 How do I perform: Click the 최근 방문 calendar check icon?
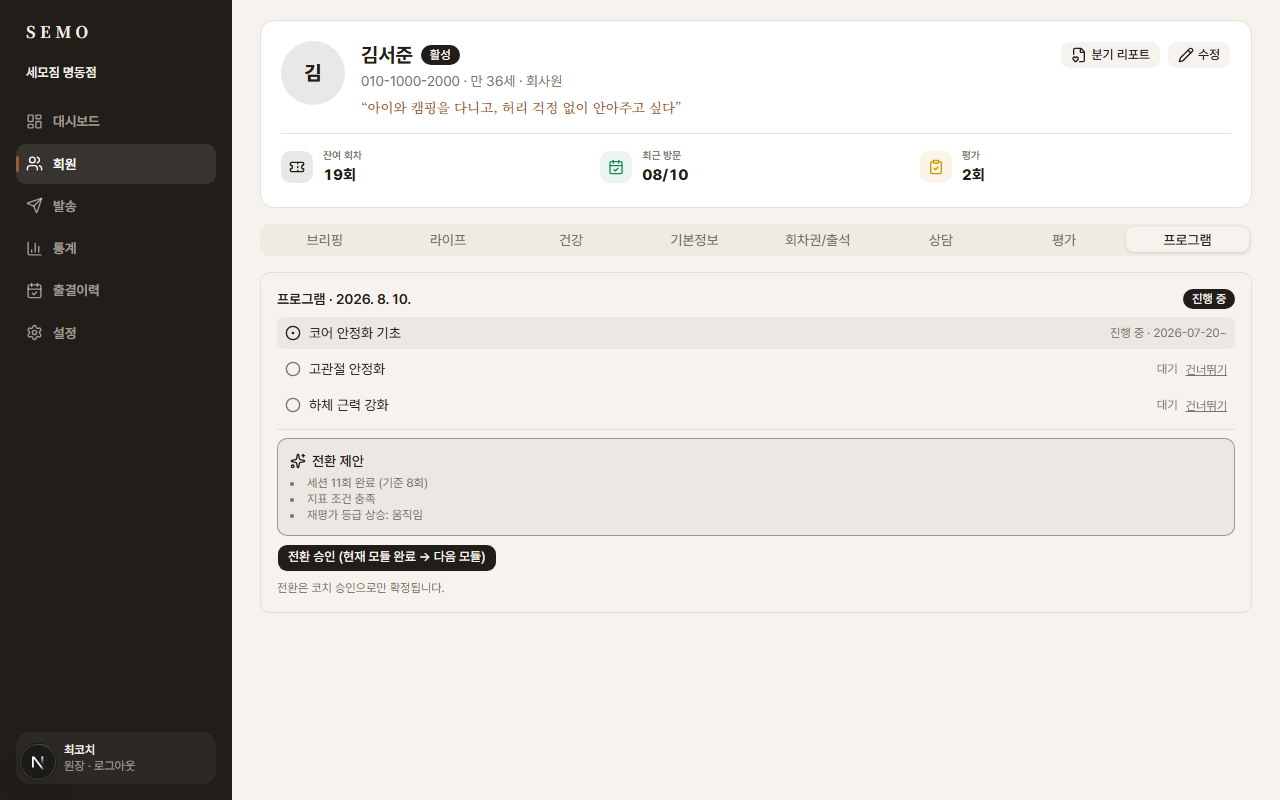coord(616,167)
